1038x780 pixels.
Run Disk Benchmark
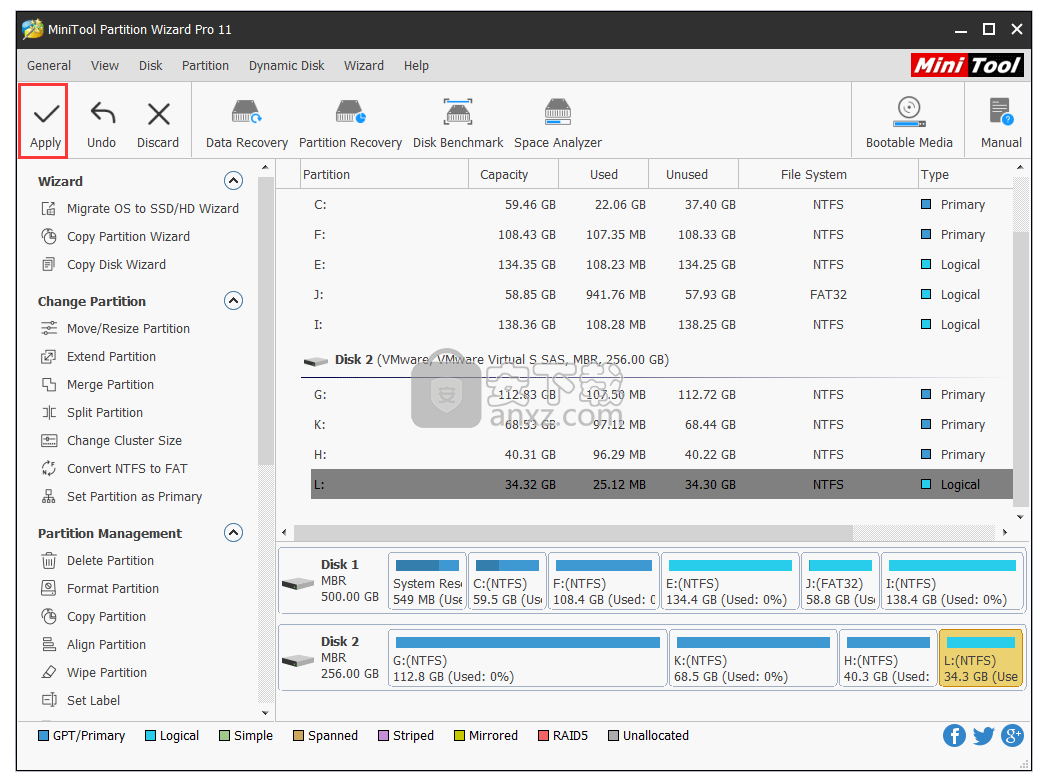[457, 124]
